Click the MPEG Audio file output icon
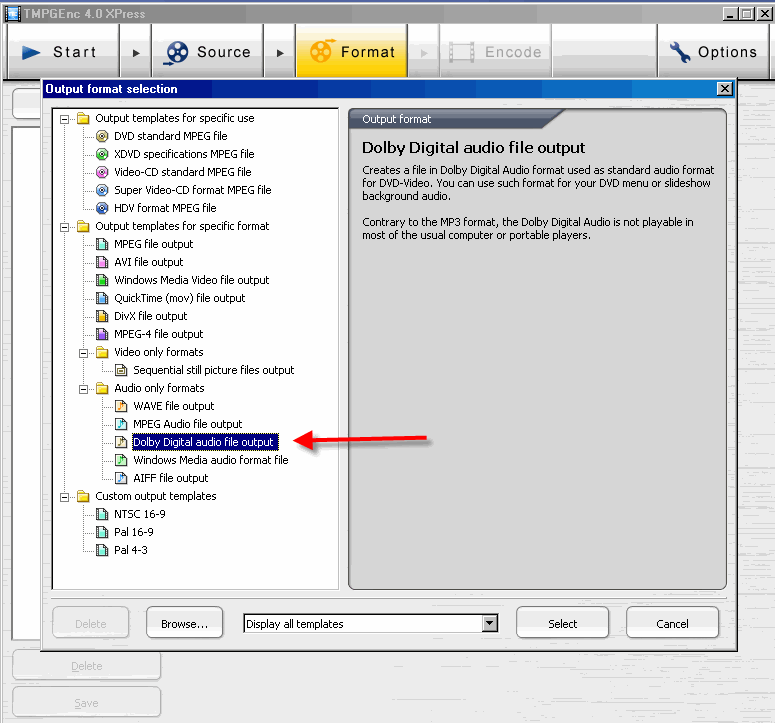 click(121, 424)
